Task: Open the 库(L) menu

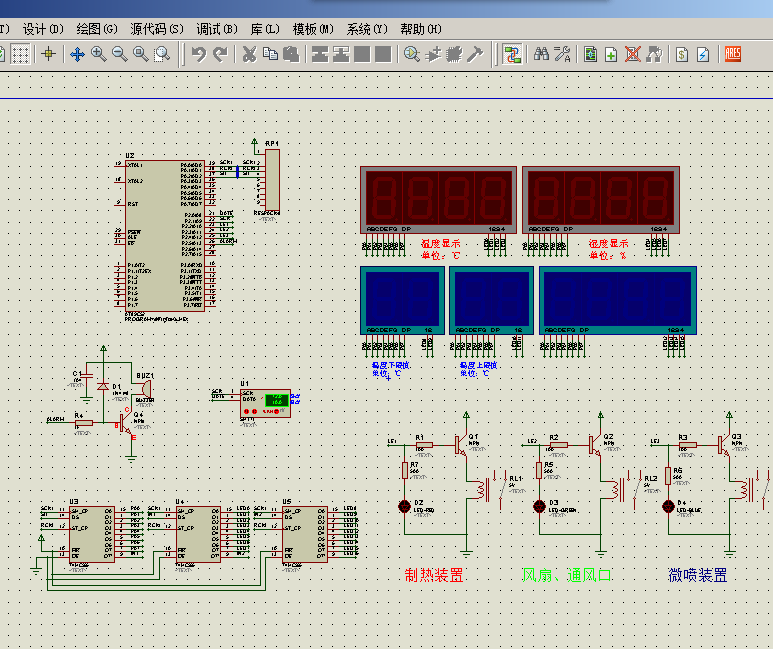Action: [265, 30]
